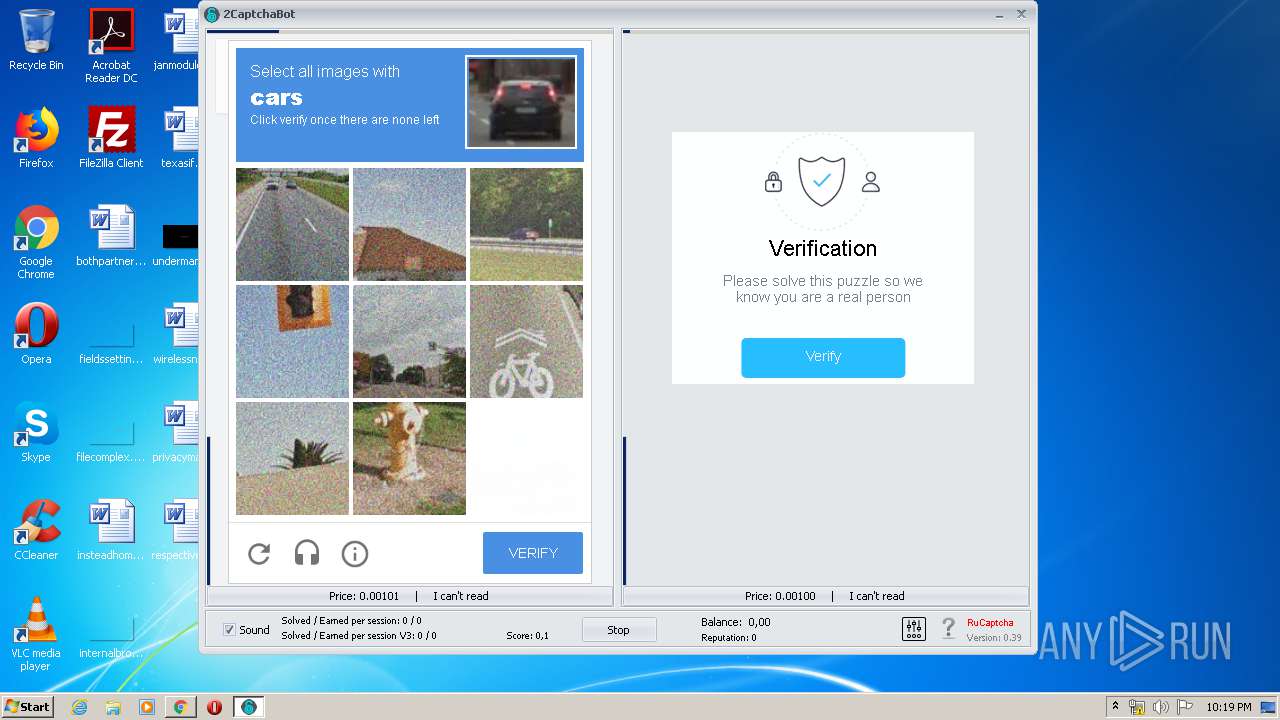1280x720 pixels.
Task: Click the Version: 0.39 label
Action: click(994, 638)
